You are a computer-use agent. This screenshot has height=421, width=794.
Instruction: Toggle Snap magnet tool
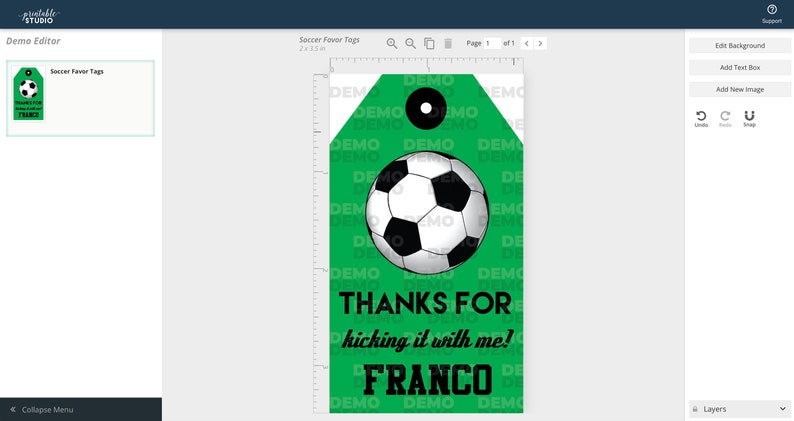pos(749,119)
